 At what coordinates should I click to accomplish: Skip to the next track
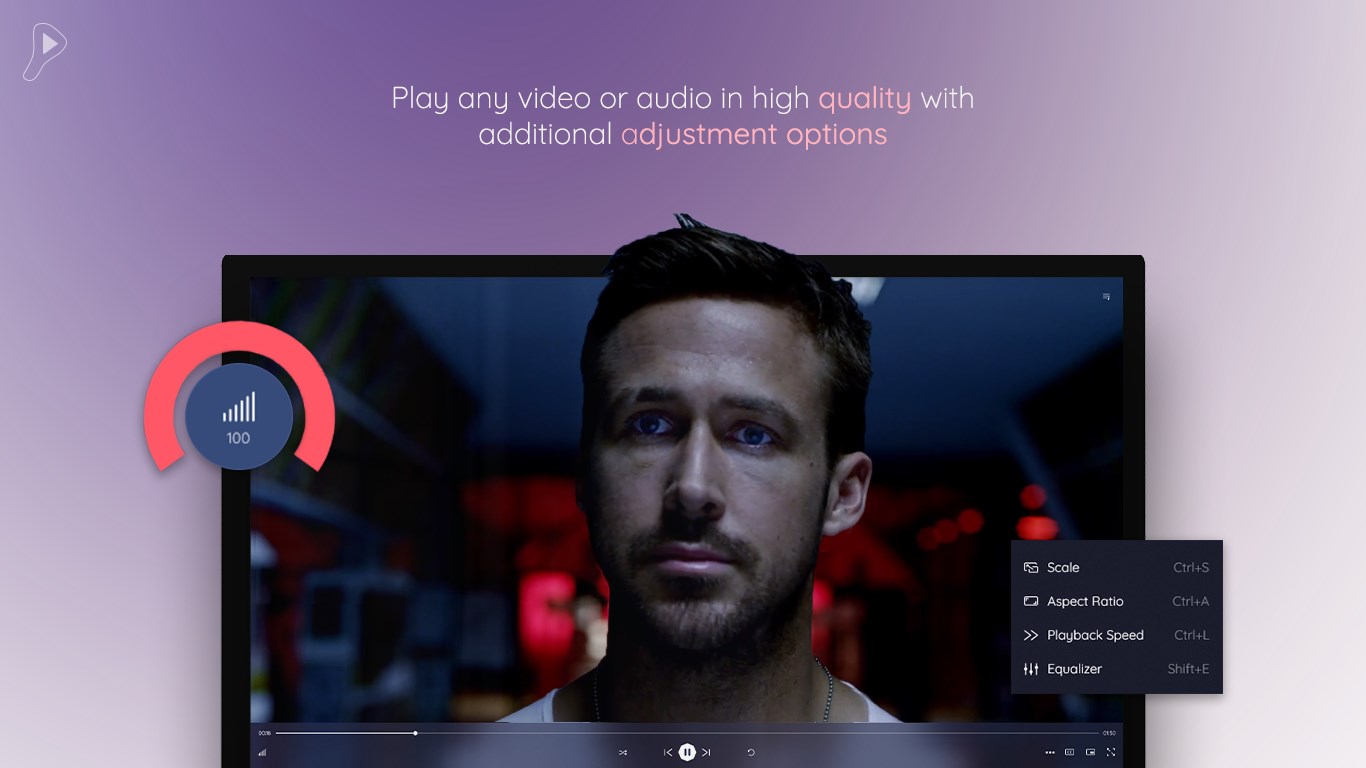pyautogui.click(x=706, y=752)
